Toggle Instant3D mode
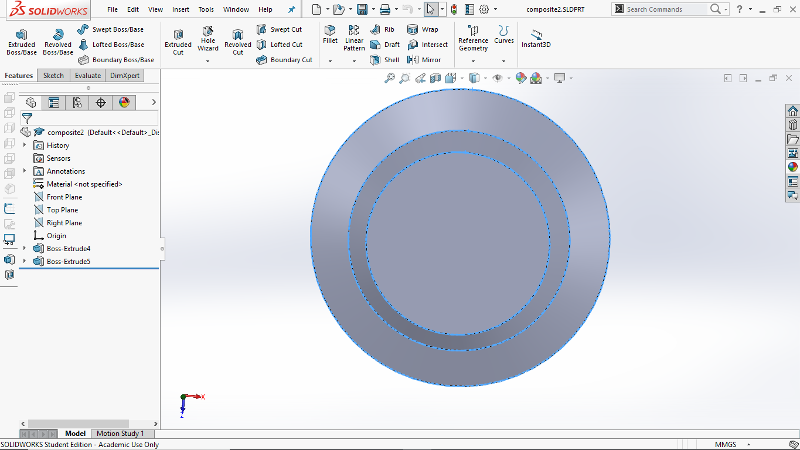Screen dimensions: 800x450 coord(536,38)
